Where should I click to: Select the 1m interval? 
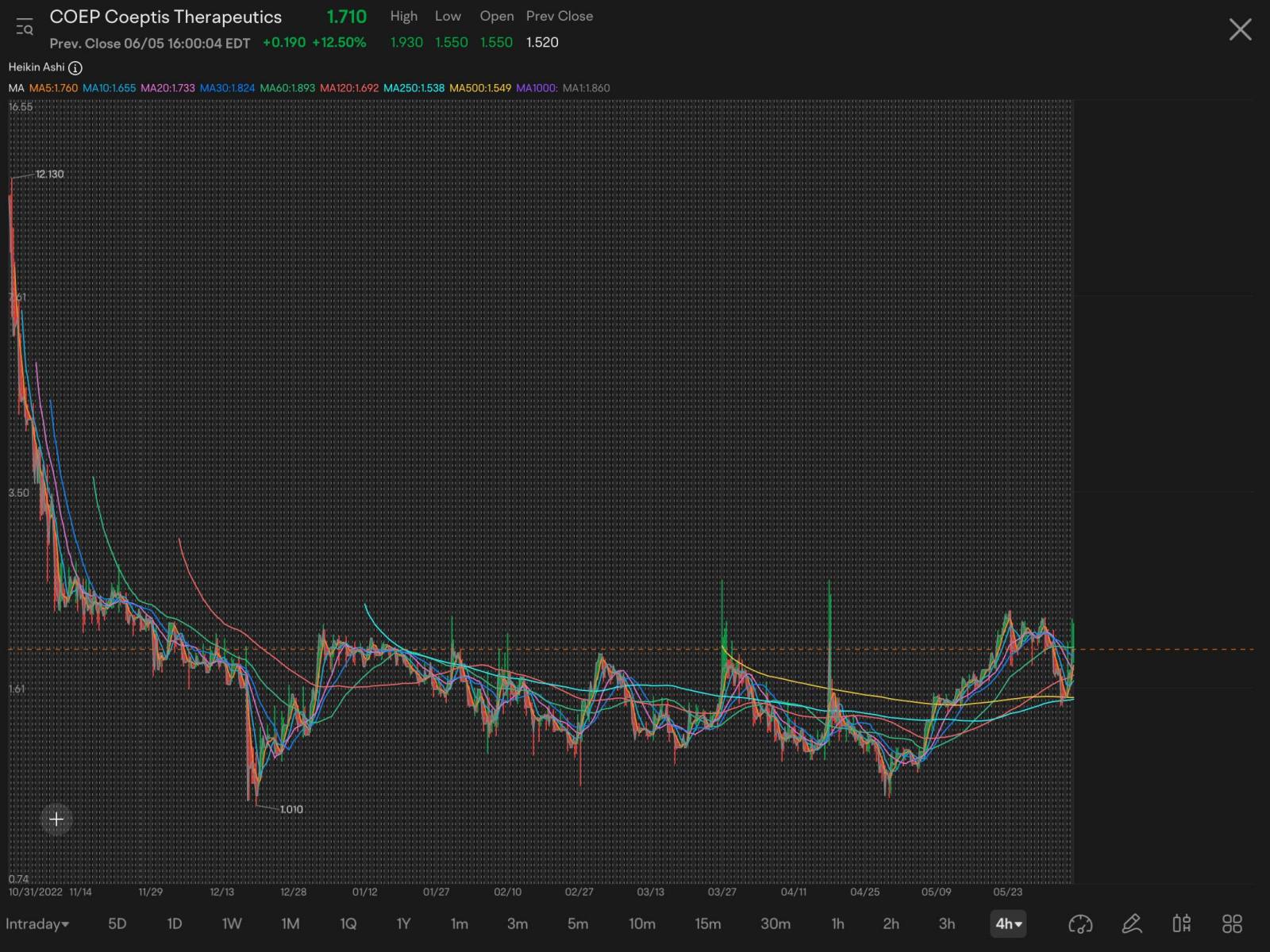459,923
